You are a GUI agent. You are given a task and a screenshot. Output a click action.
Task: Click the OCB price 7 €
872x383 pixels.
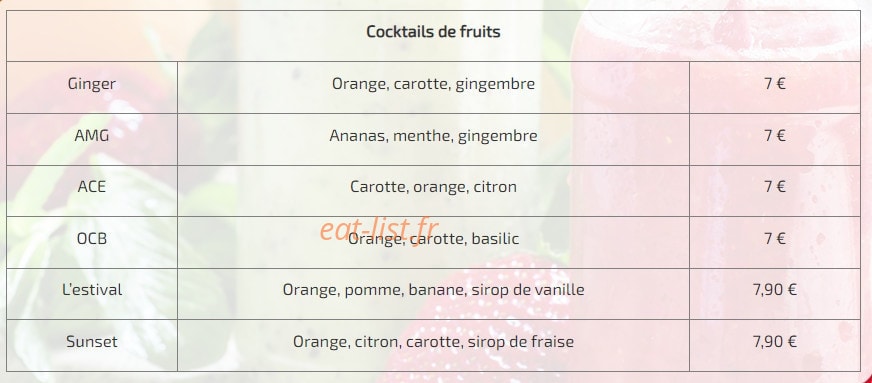tap(775, 239)
